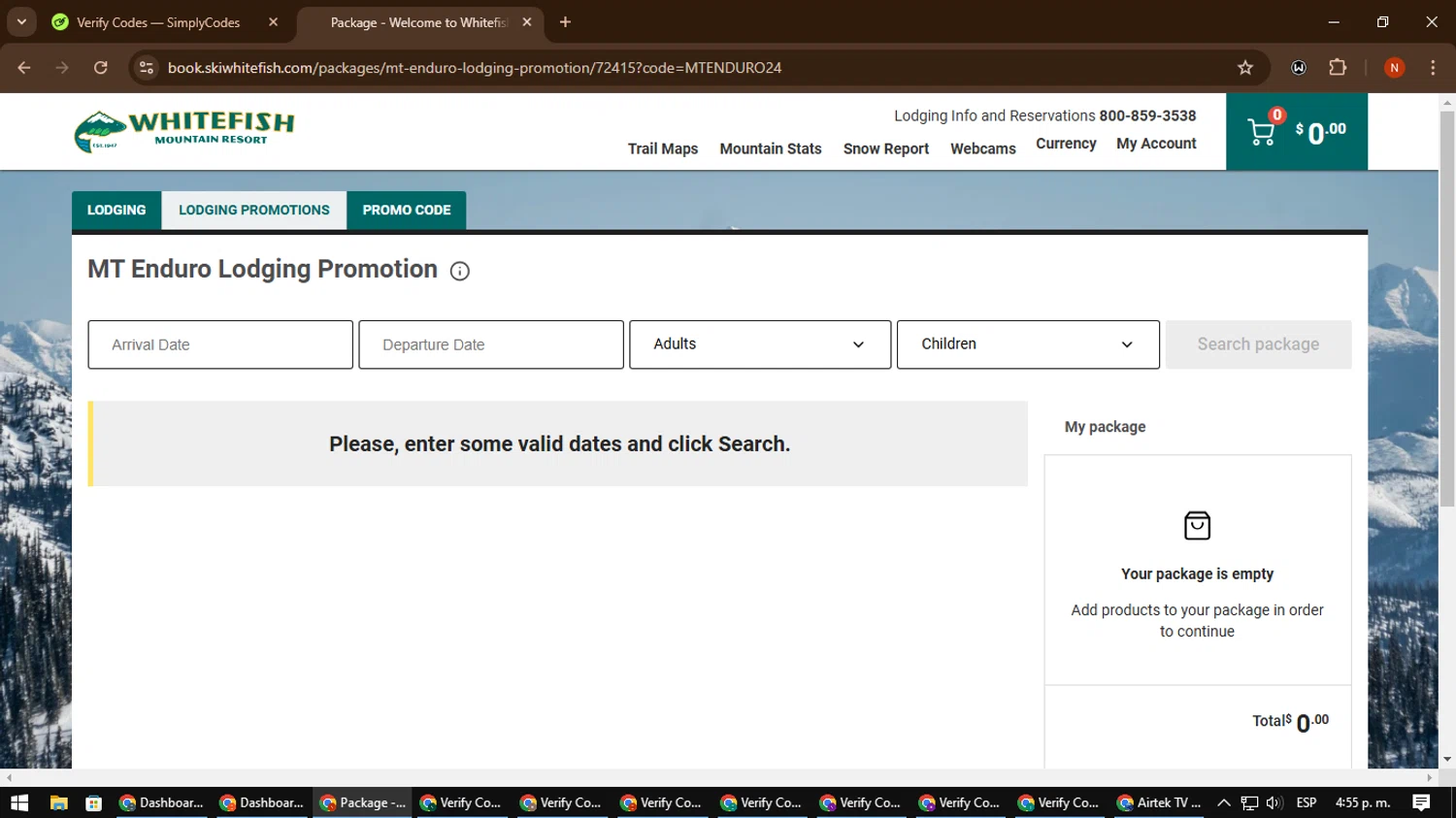This screenshot has width=1456, height=818.
Task: Select the Promo Code tab
Action: coord(407,210)
